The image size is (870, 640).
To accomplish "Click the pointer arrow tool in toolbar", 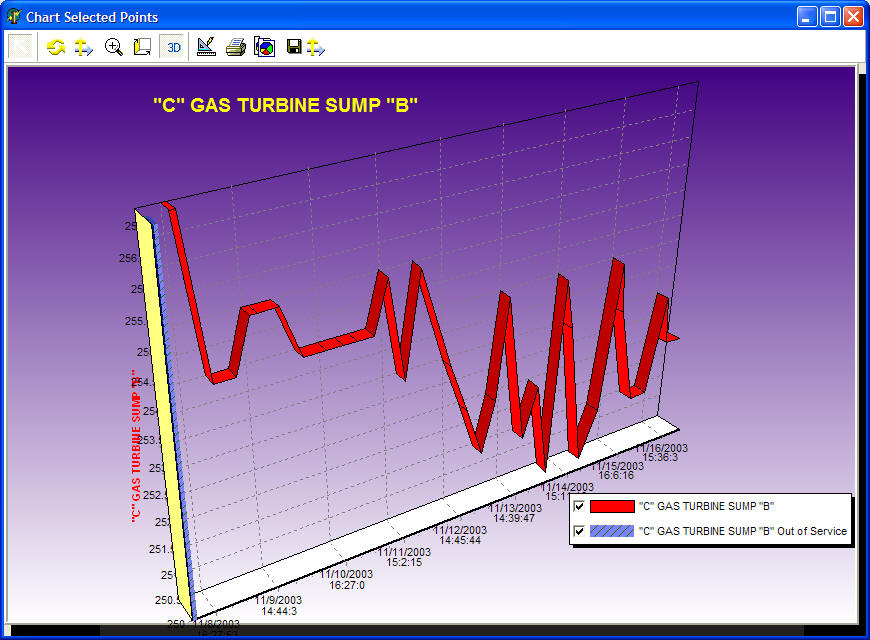I will click(x=21, y=47).
